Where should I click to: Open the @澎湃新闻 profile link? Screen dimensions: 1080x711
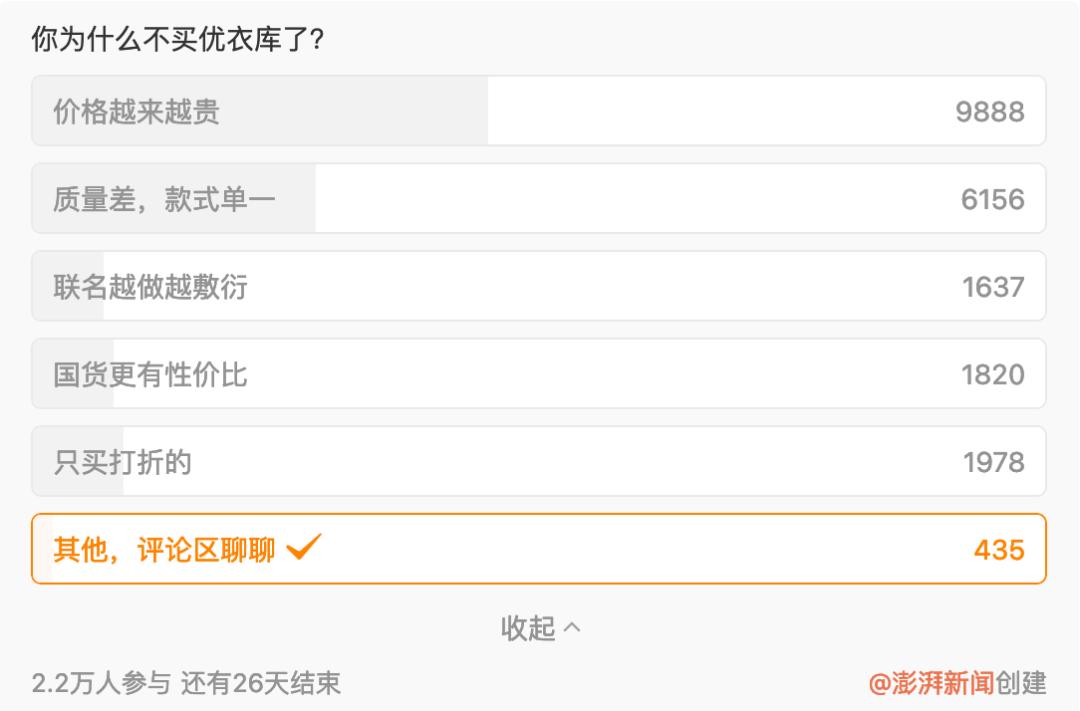coord(931,683)
